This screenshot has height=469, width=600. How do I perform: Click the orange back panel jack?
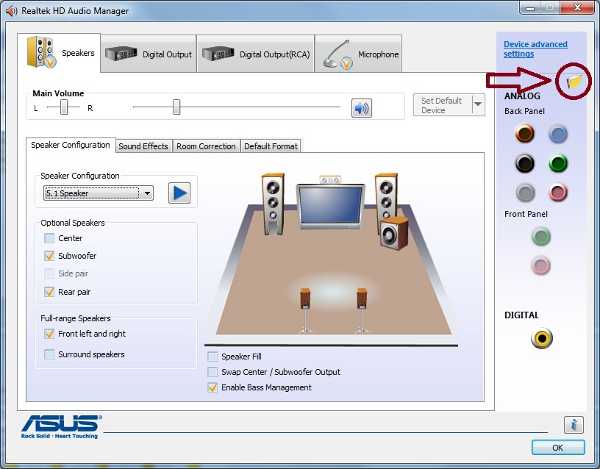[x=525, y=134]
